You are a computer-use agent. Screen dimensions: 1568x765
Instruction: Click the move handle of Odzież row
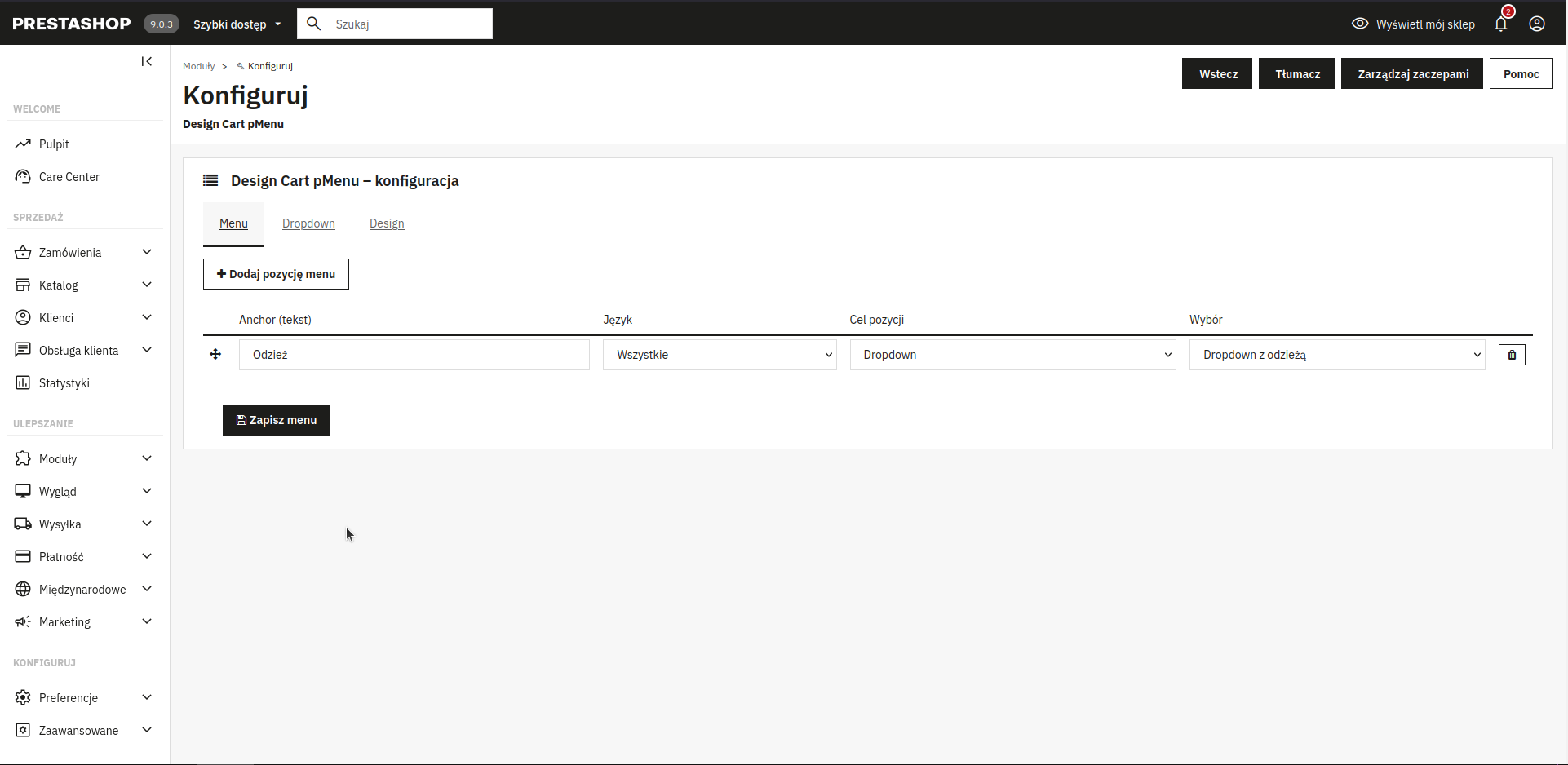[215, 354]
